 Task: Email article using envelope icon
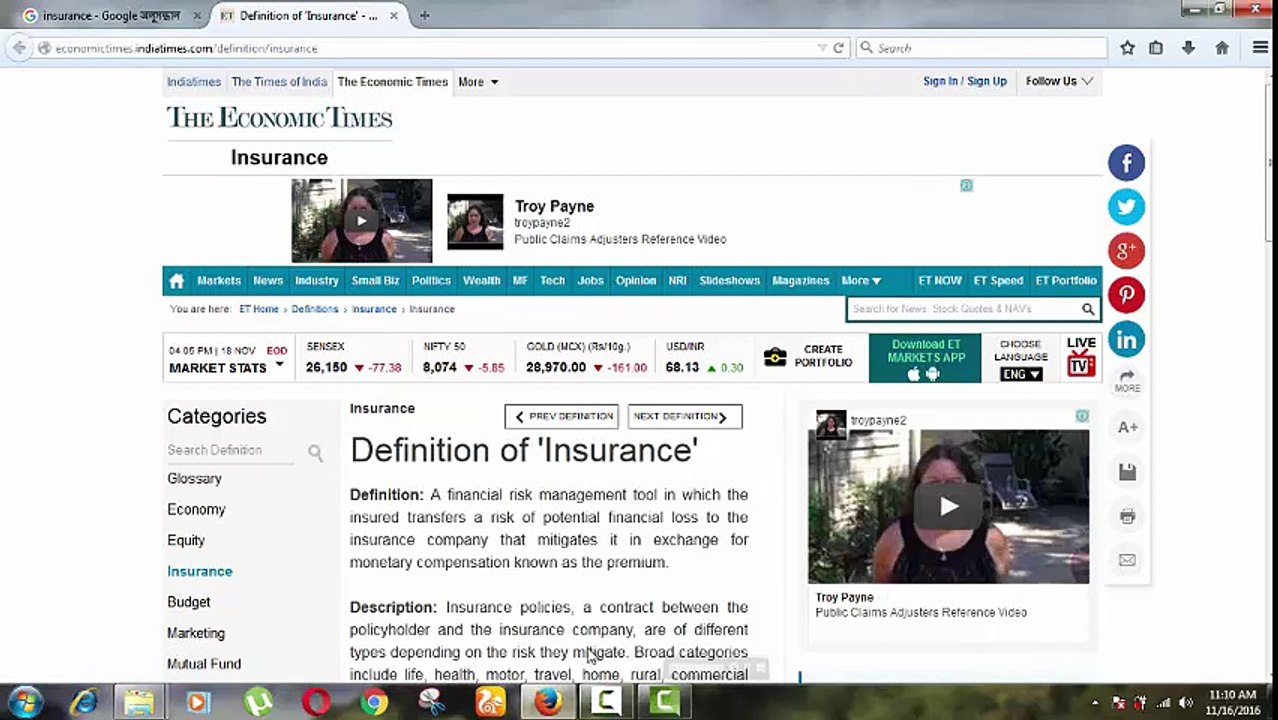pos(1127,560)
